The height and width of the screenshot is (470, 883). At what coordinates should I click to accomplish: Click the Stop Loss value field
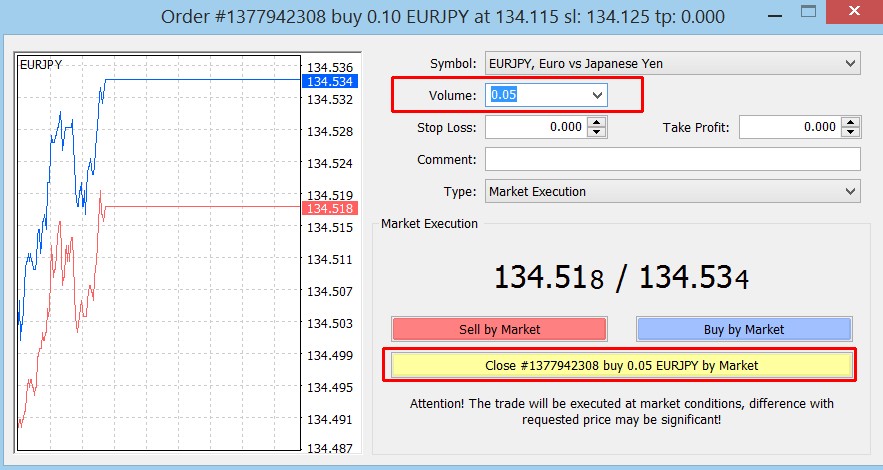[536, 127]
